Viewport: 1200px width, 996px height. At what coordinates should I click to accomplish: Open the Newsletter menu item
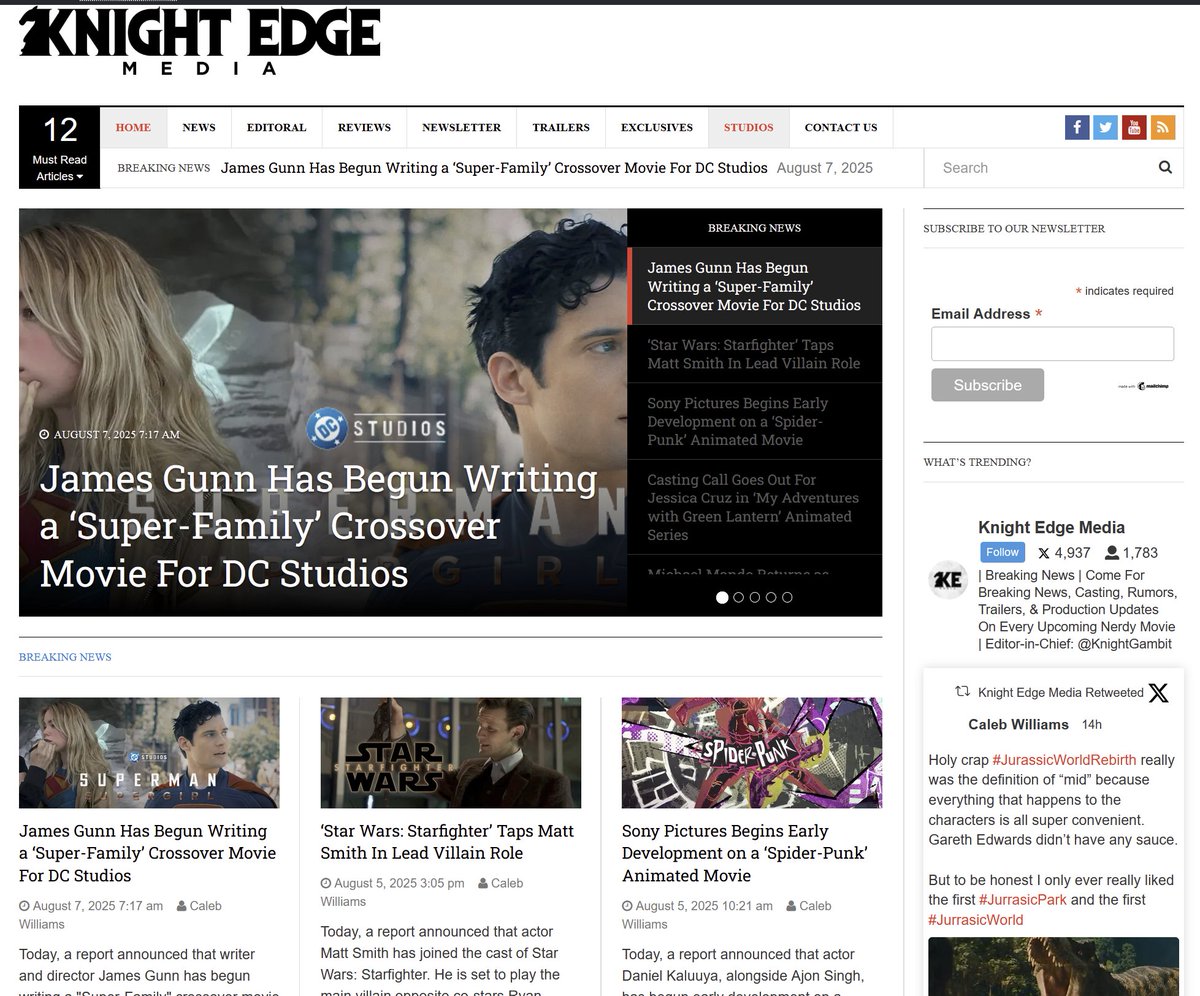(462, 127)
